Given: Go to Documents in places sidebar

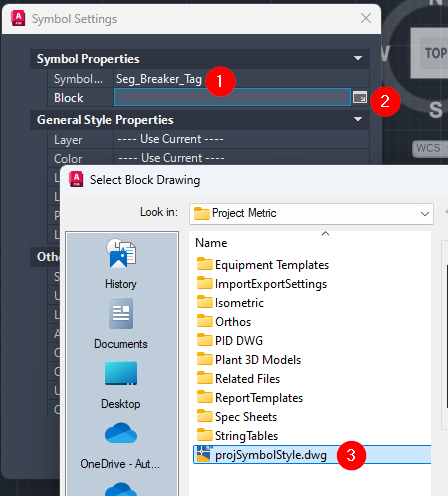Looking at the screenshot, I should point(121,323).
